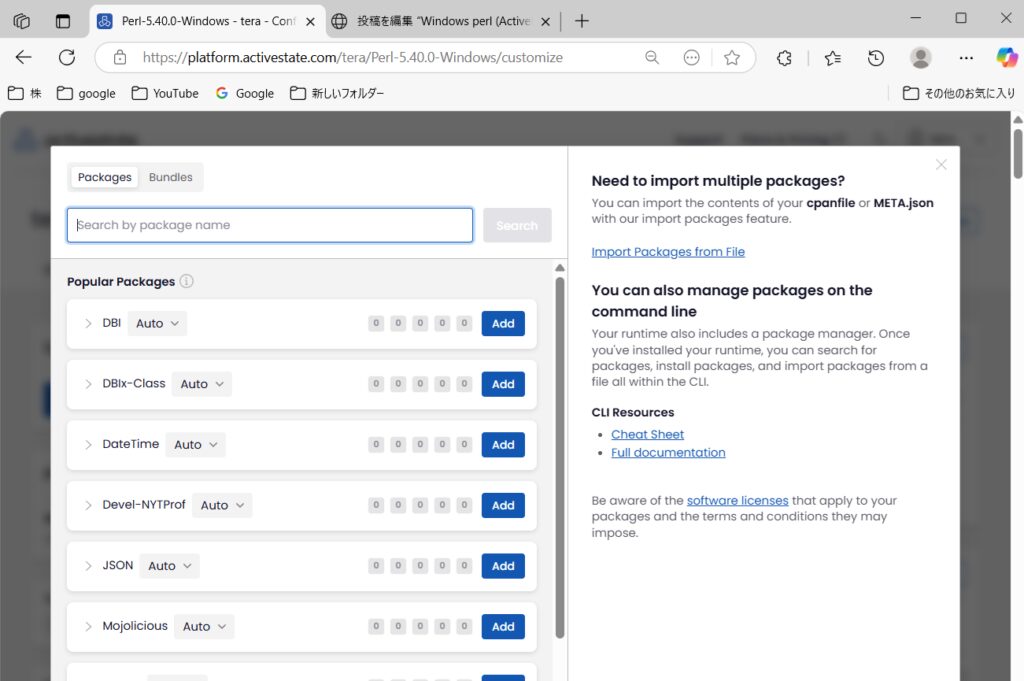Switch to the Bundles tab

coord(171,177)
